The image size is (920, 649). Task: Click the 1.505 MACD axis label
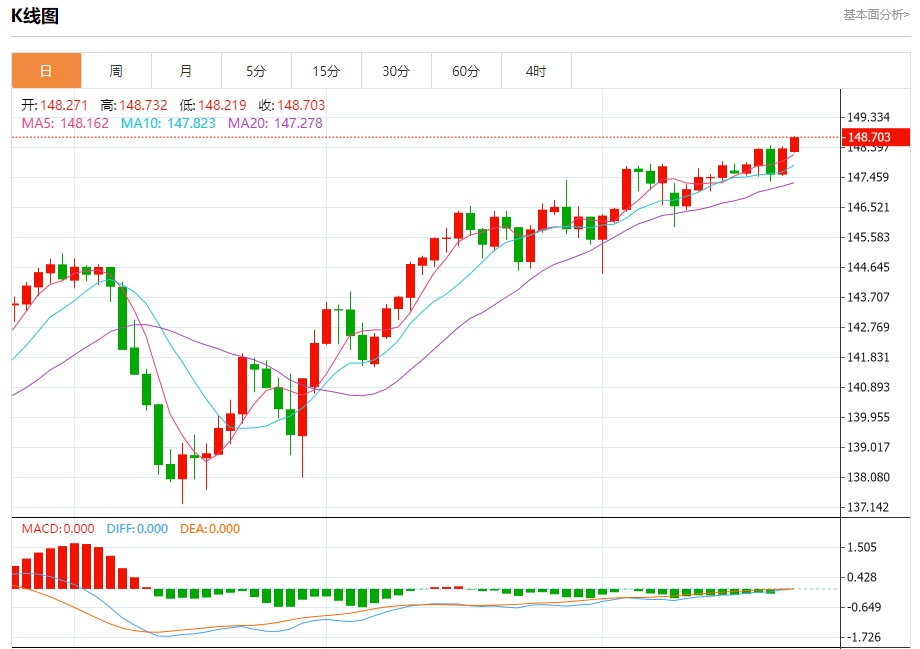[862, 547]
